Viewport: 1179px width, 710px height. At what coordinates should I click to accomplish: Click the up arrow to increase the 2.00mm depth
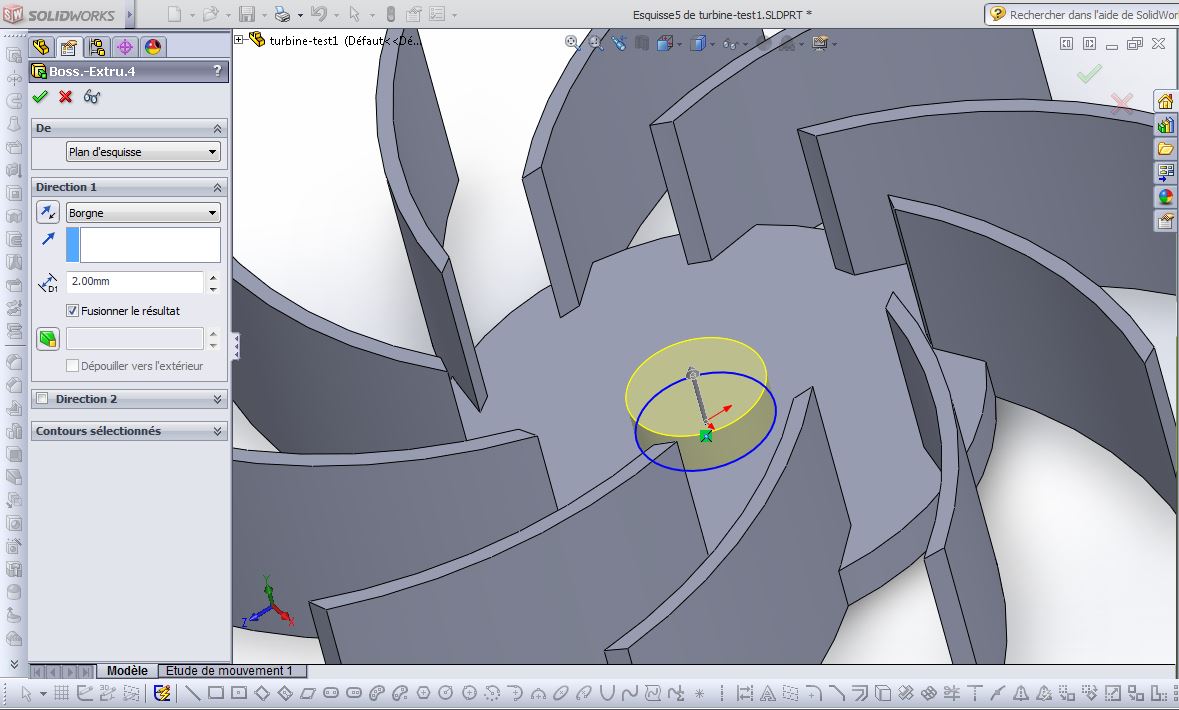pos(212,278)
